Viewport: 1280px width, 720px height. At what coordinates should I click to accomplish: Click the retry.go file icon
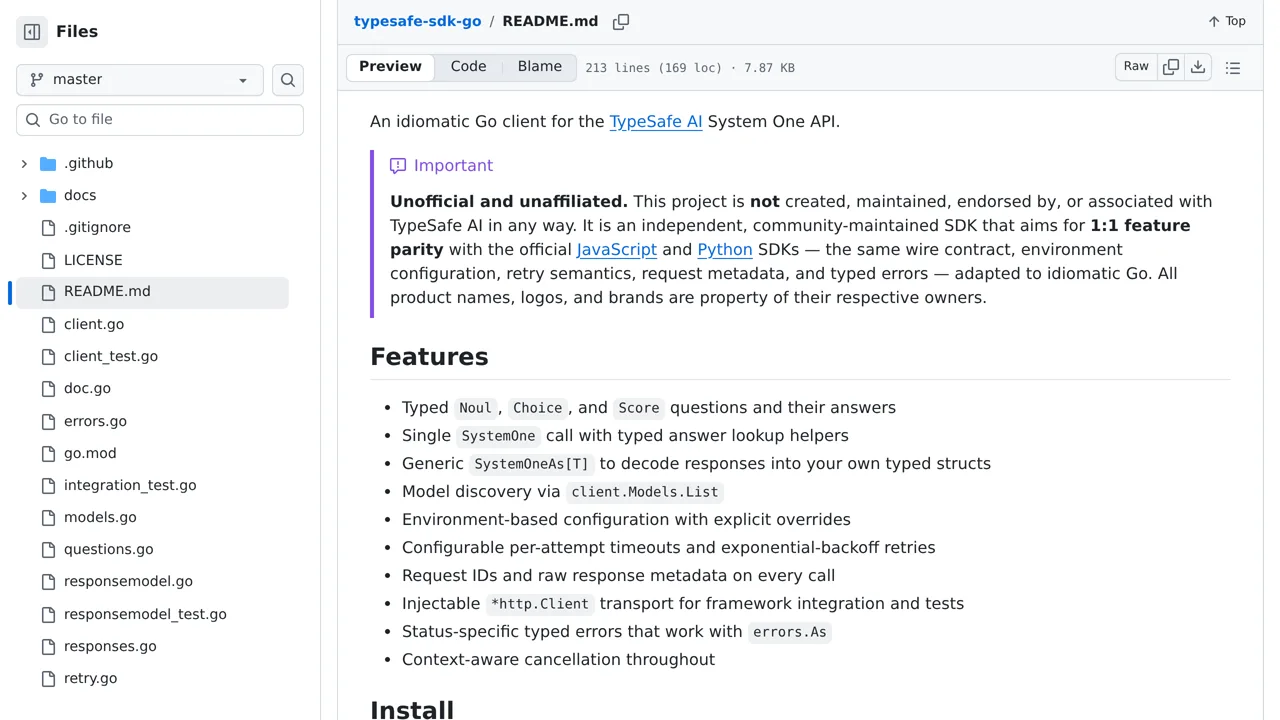(x=48, y=678)
